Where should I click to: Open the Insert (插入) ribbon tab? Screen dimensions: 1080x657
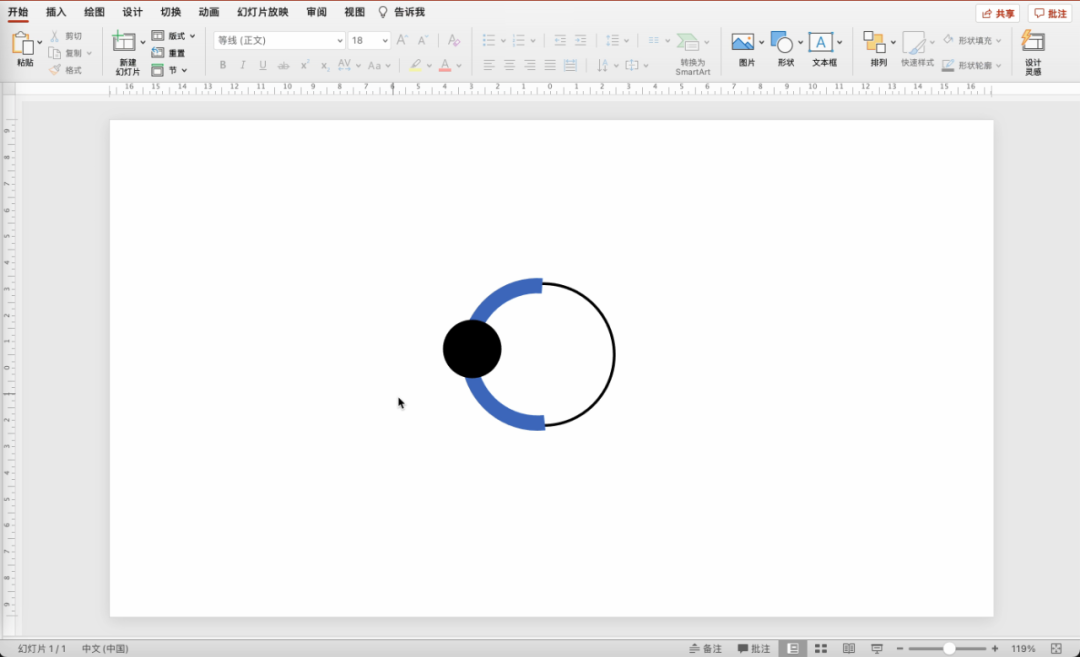(x=56, y=12)
